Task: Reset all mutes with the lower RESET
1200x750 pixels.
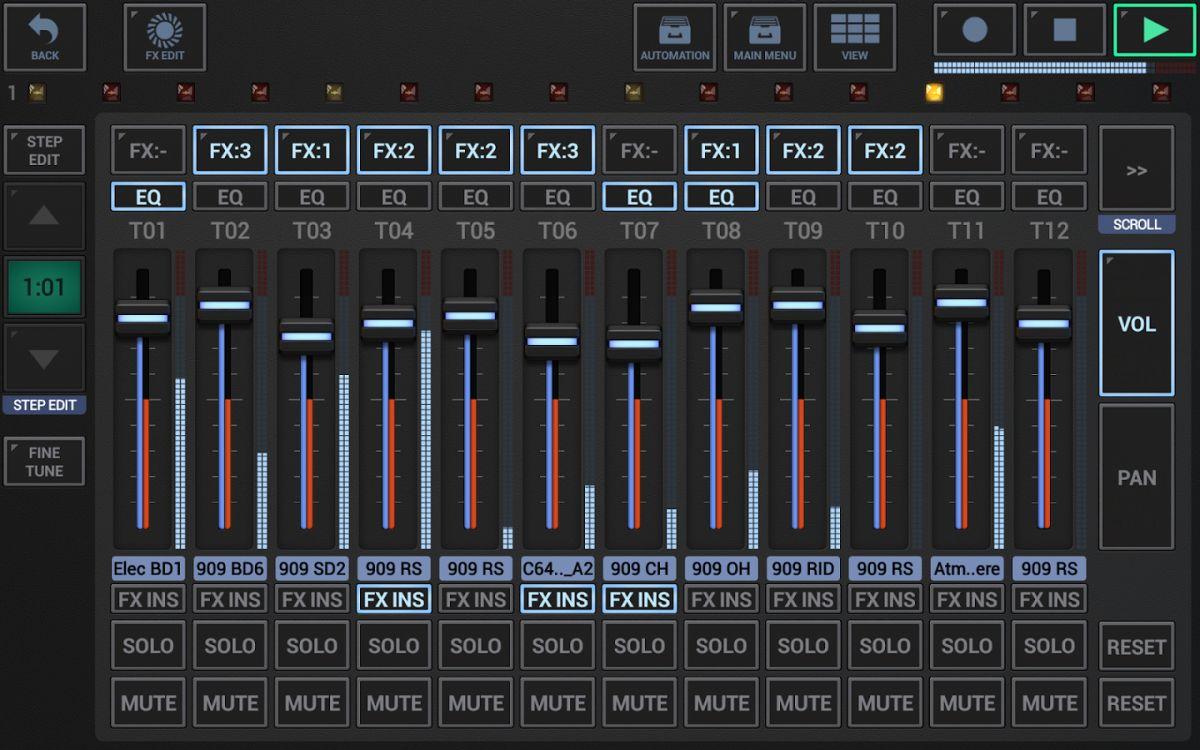Action: 1137,703
